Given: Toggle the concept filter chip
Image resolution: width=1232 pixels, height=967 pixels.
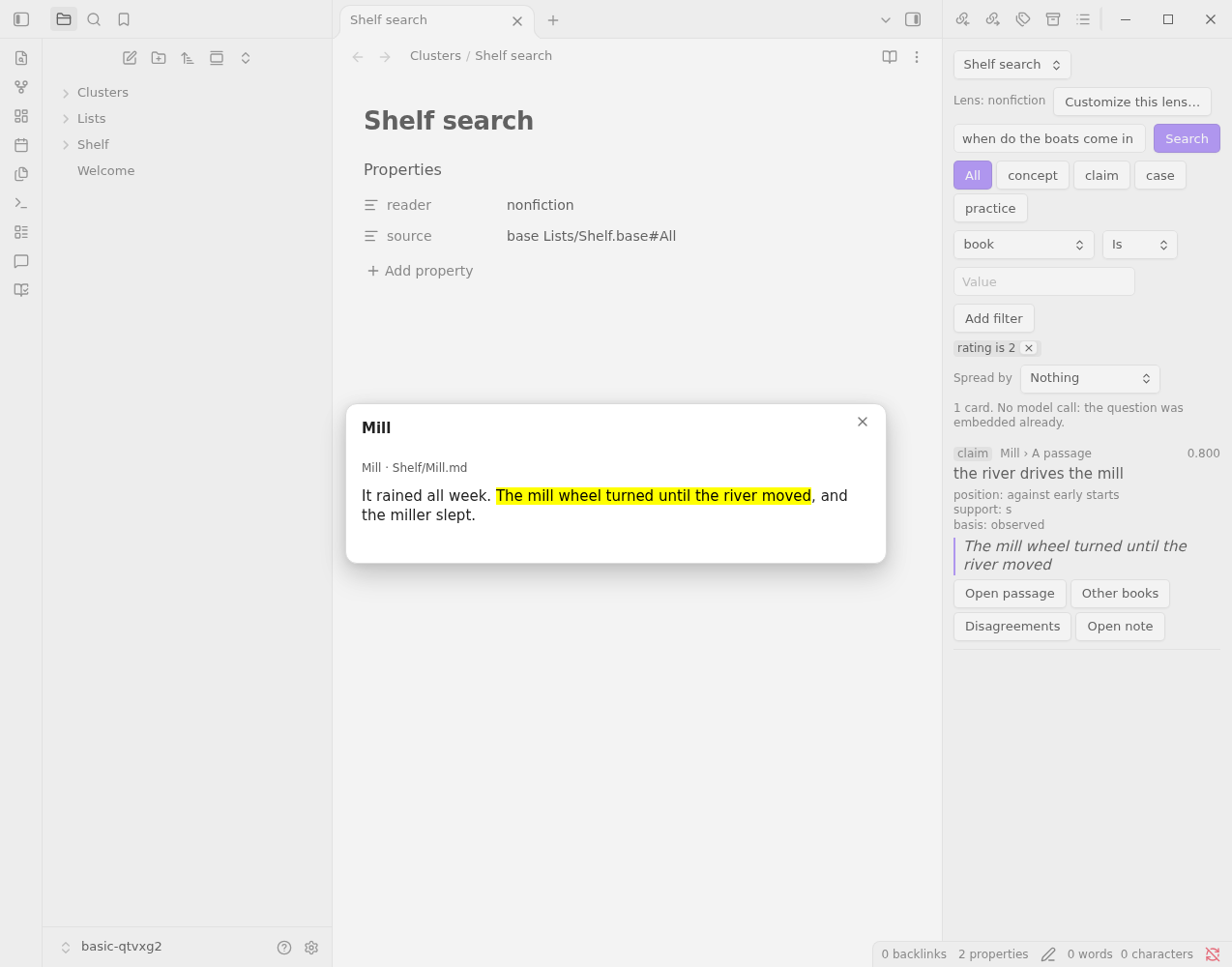Looking at the screenshot, I should point(1033,175).
